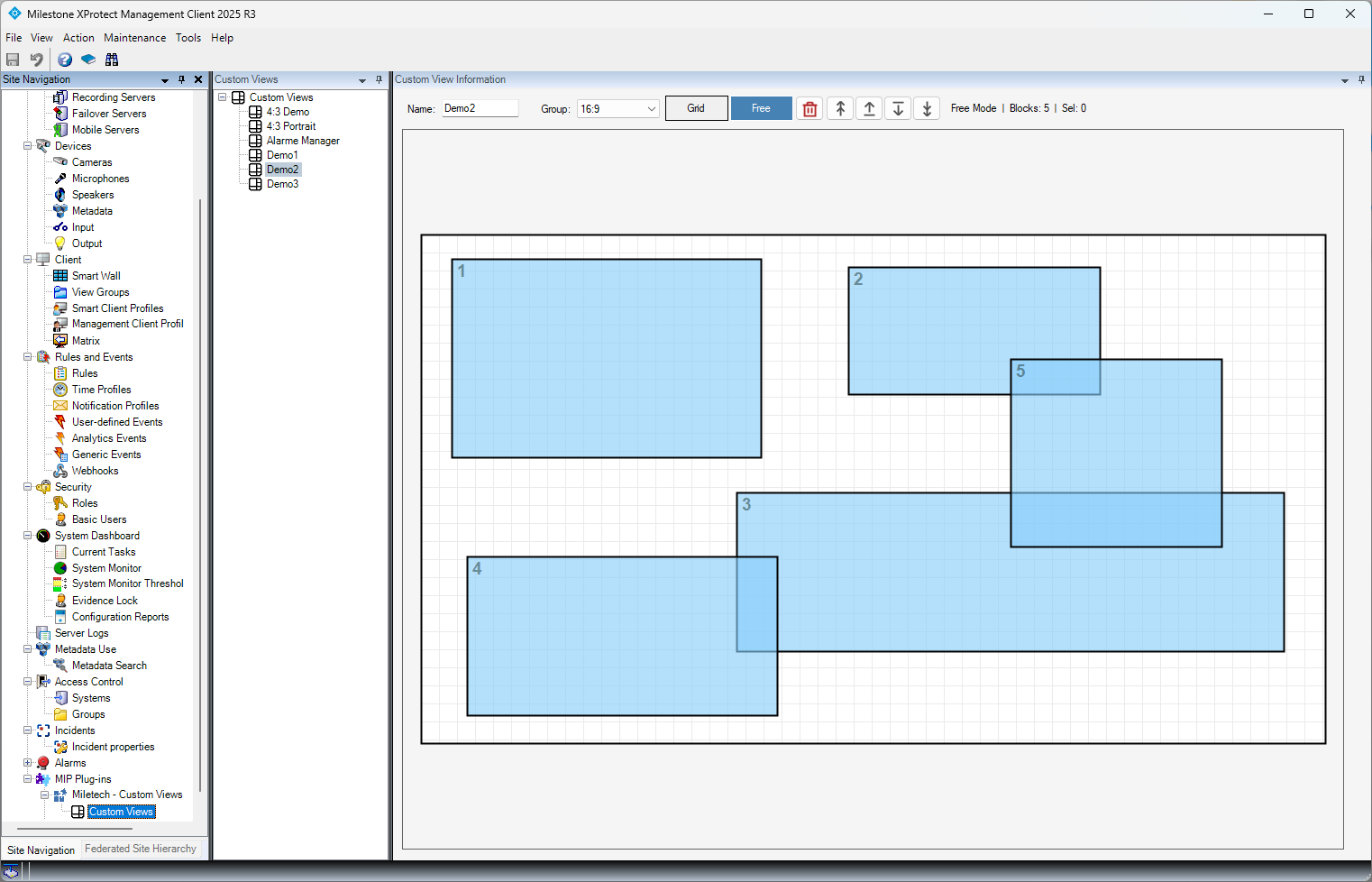This screenshot has height=882, width=1372.
Task: Select the Alarme Manager view
Action: tap(303, 141)
